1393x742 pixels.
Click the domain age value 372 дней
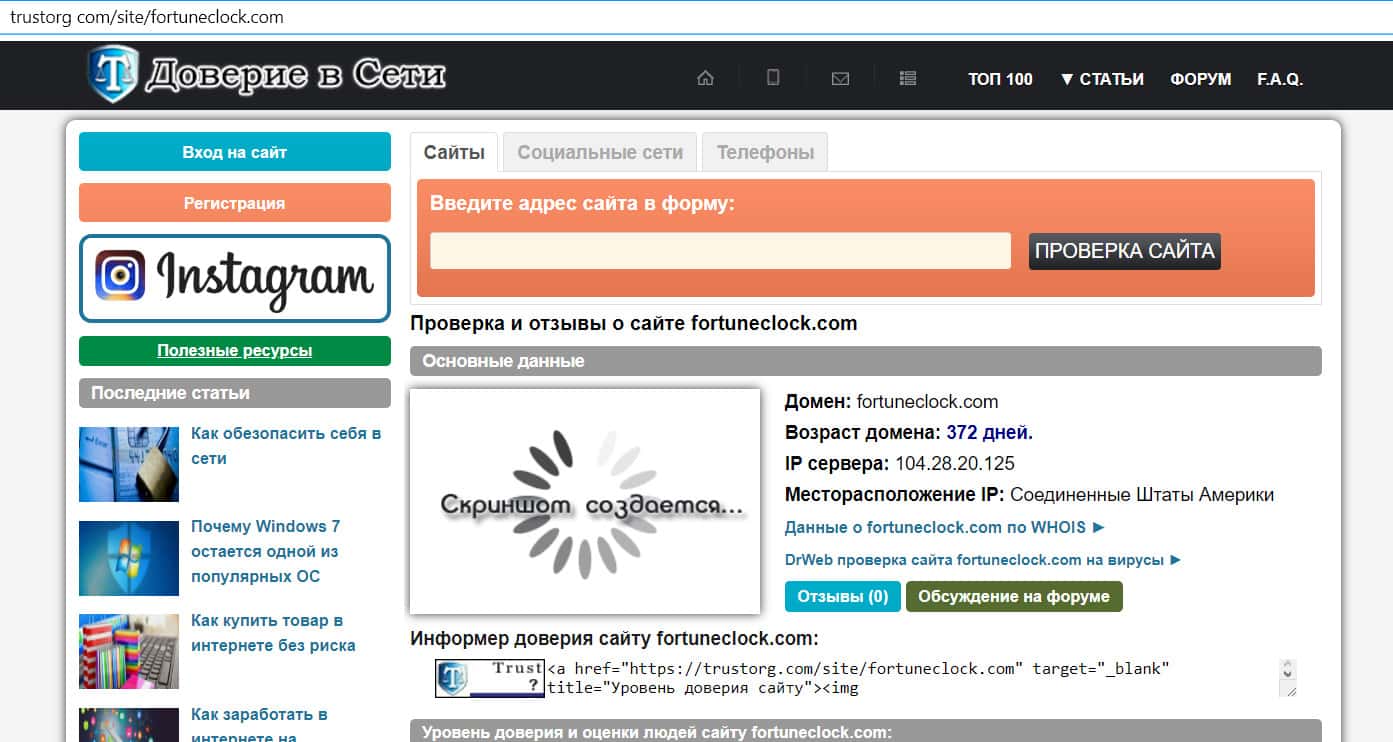pyautogui.click(x=990, y=433)
